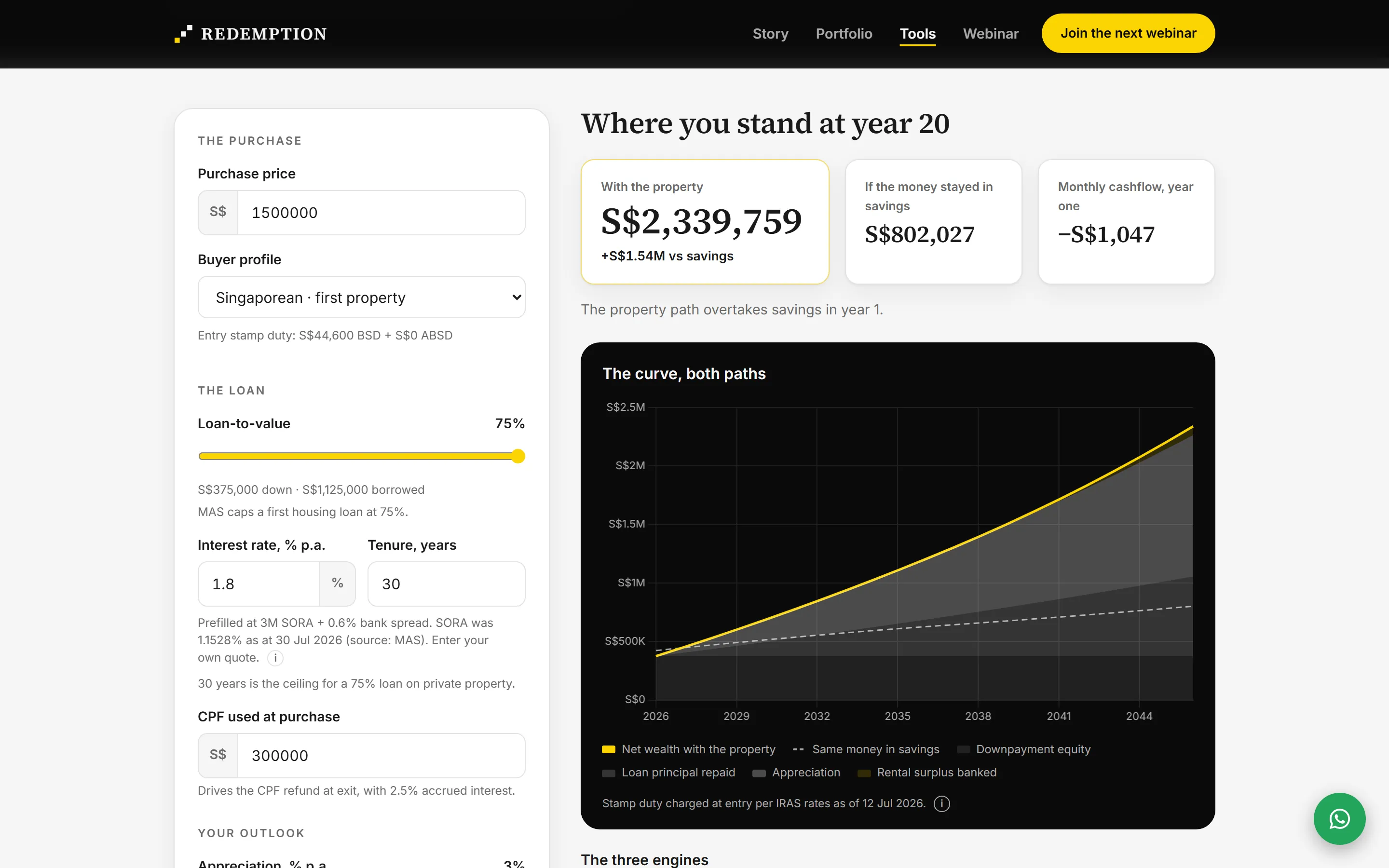Screen dimensions: 1389x868
Task: Open the Buyer profile dropdown
Action: pyautogui.click(x=362, y=298)
